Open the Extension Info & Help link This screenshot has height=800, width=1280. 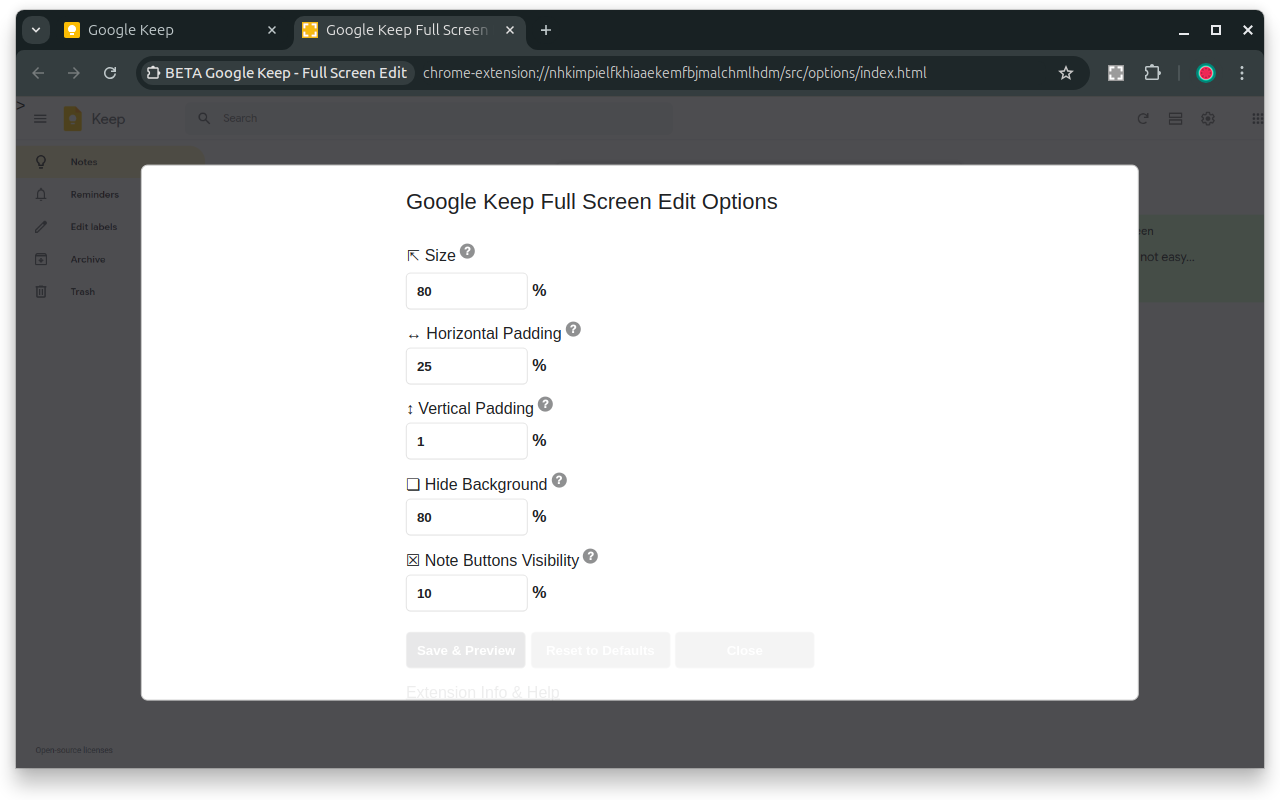[483, 692]
